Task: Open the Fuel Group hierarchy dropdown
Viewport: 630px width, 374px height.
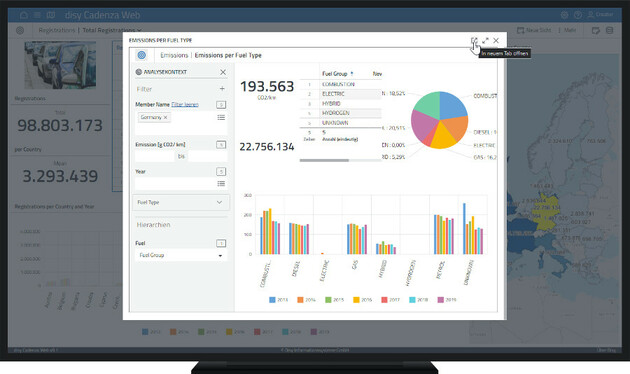Action: (181, 255)
